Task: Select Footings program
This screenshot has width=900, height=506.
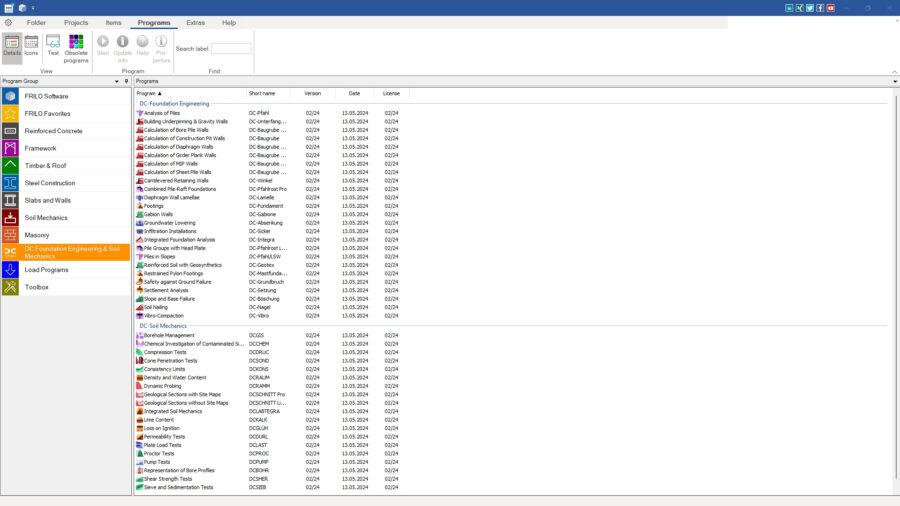Action: (x=153, y=206)
